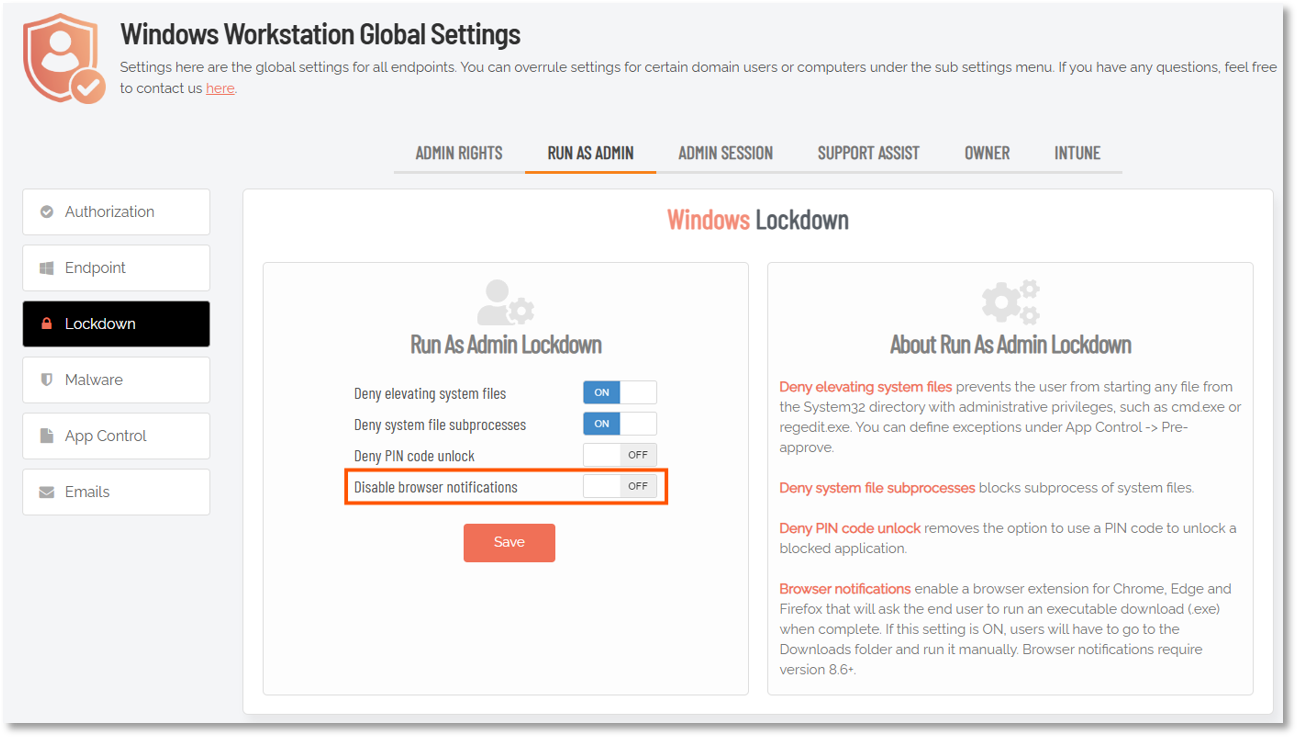Screen dimensions: 1297x737
Task: Select the SUPPORT ASSIST tab
Action: [868, 153]
